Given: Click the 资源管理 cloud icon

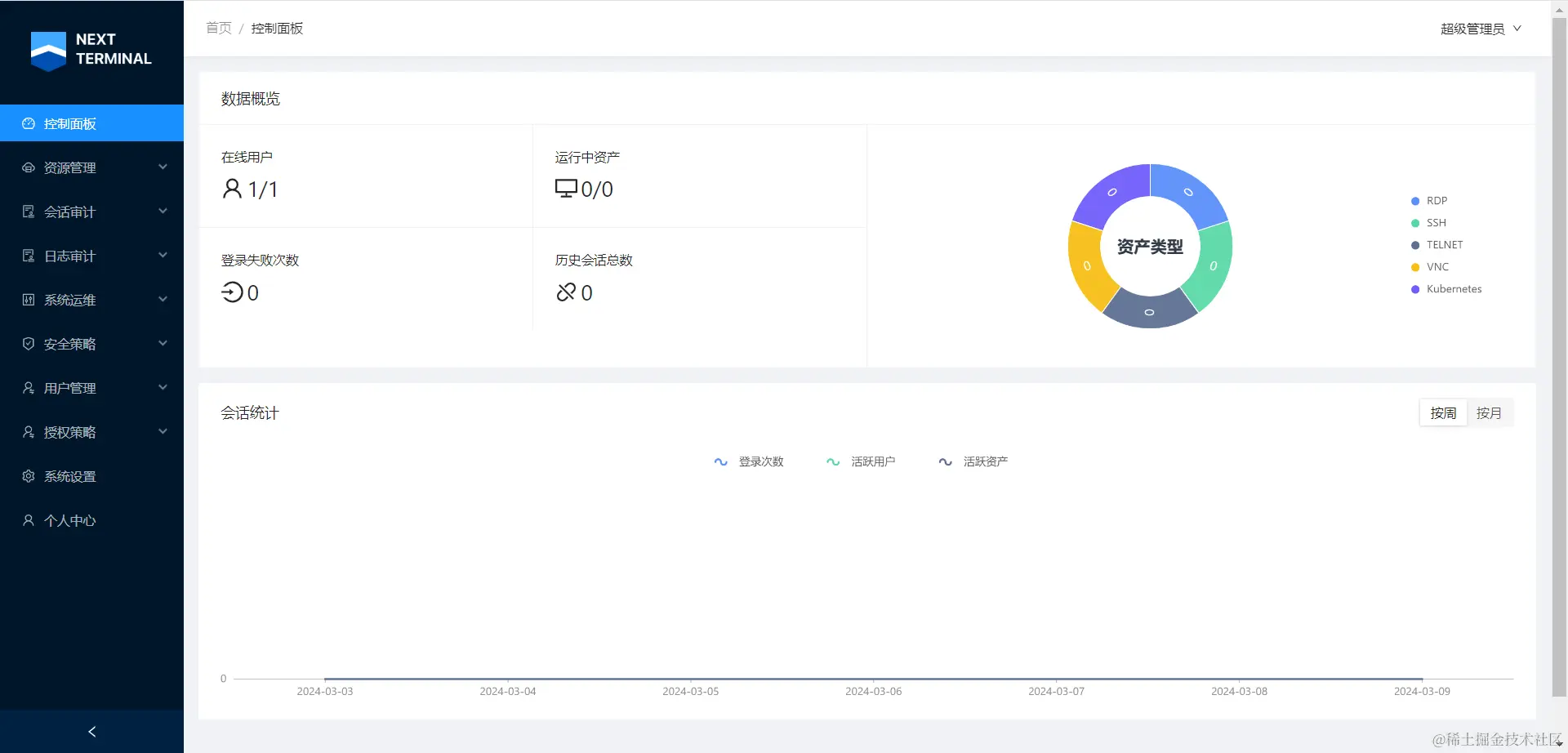Looking at the screenshot, I should coord(29,167).
